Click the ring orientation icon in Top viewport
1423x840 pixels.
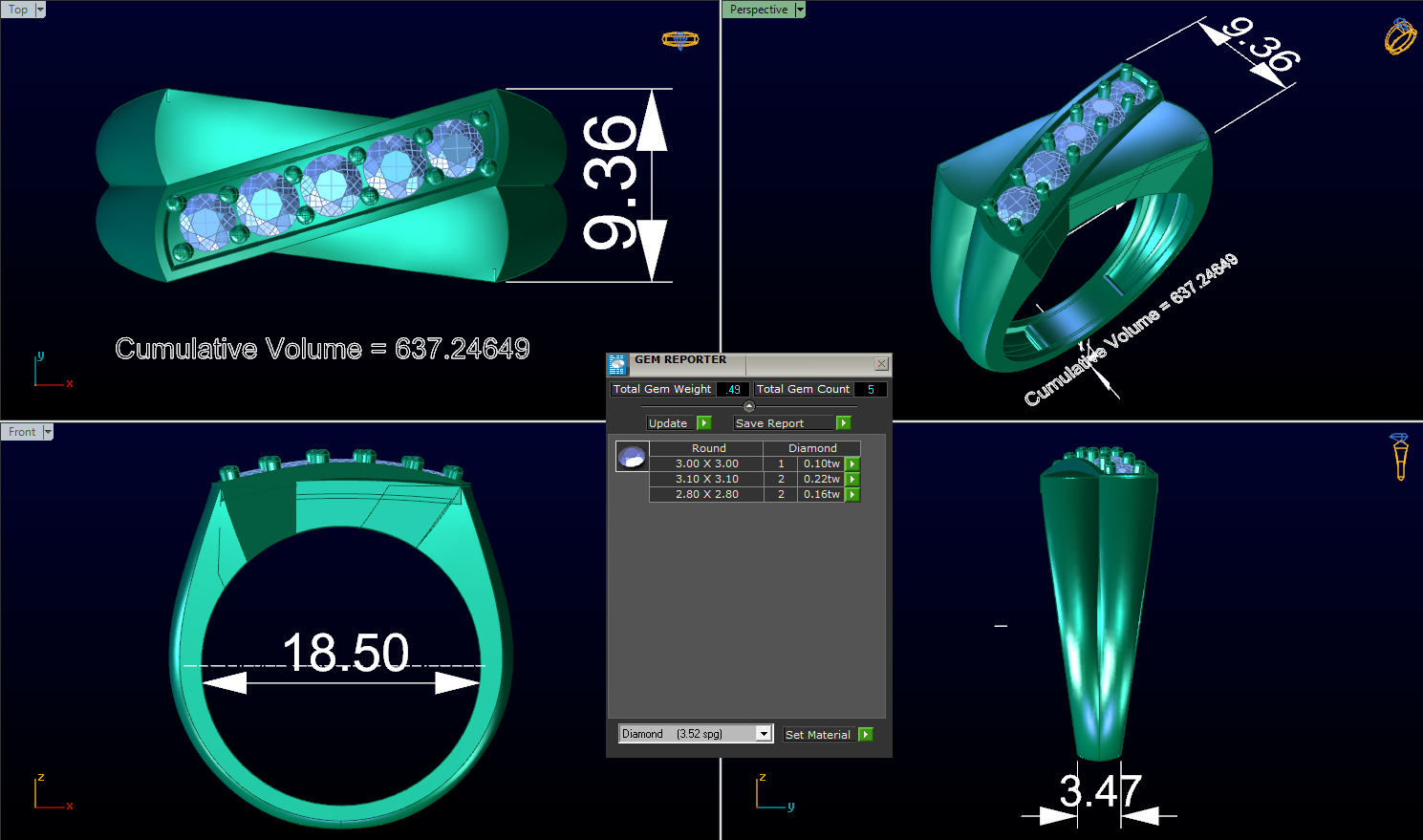coord(680,40)
